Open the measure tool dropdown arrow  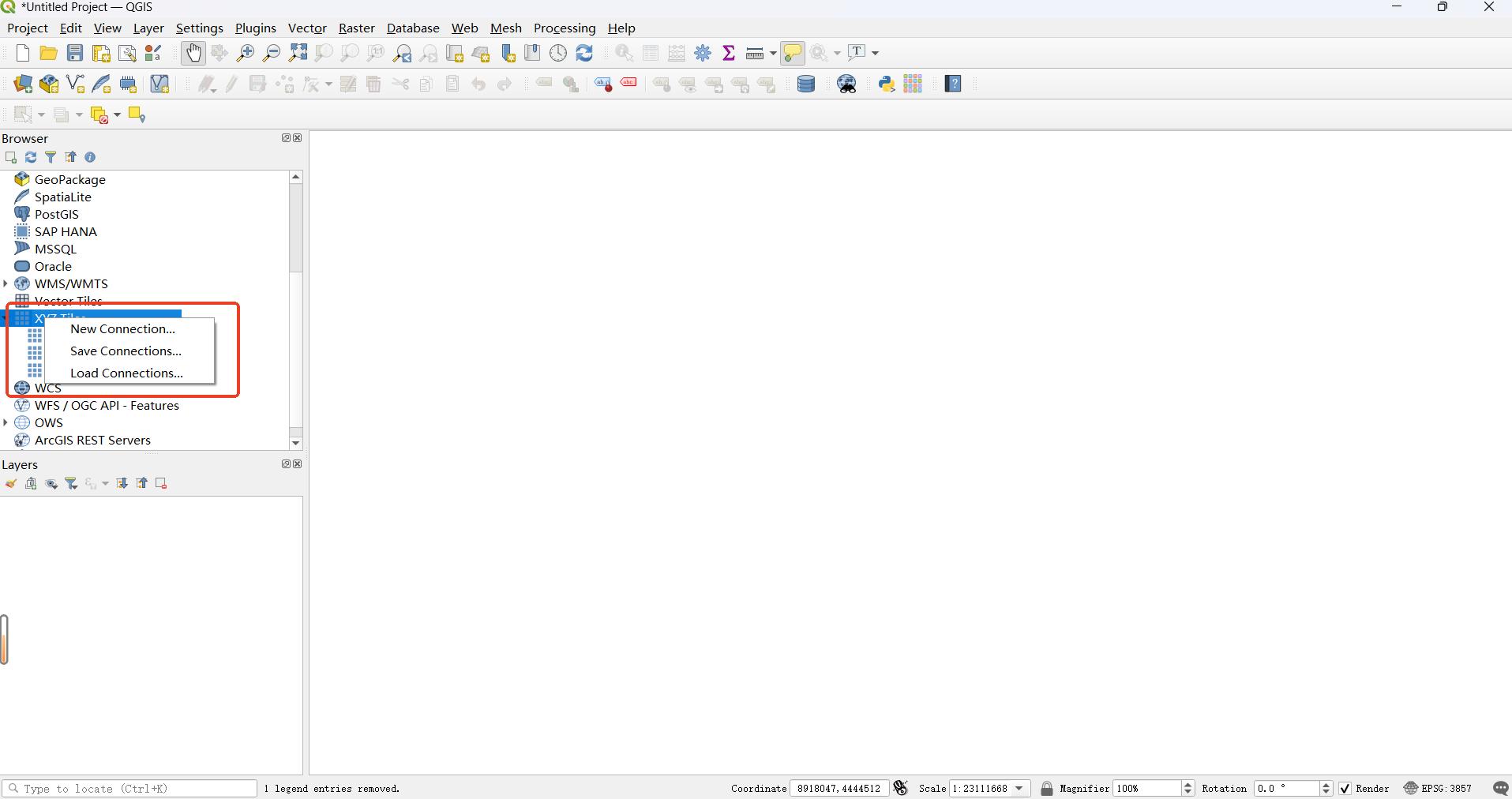[x=773, y=53]
